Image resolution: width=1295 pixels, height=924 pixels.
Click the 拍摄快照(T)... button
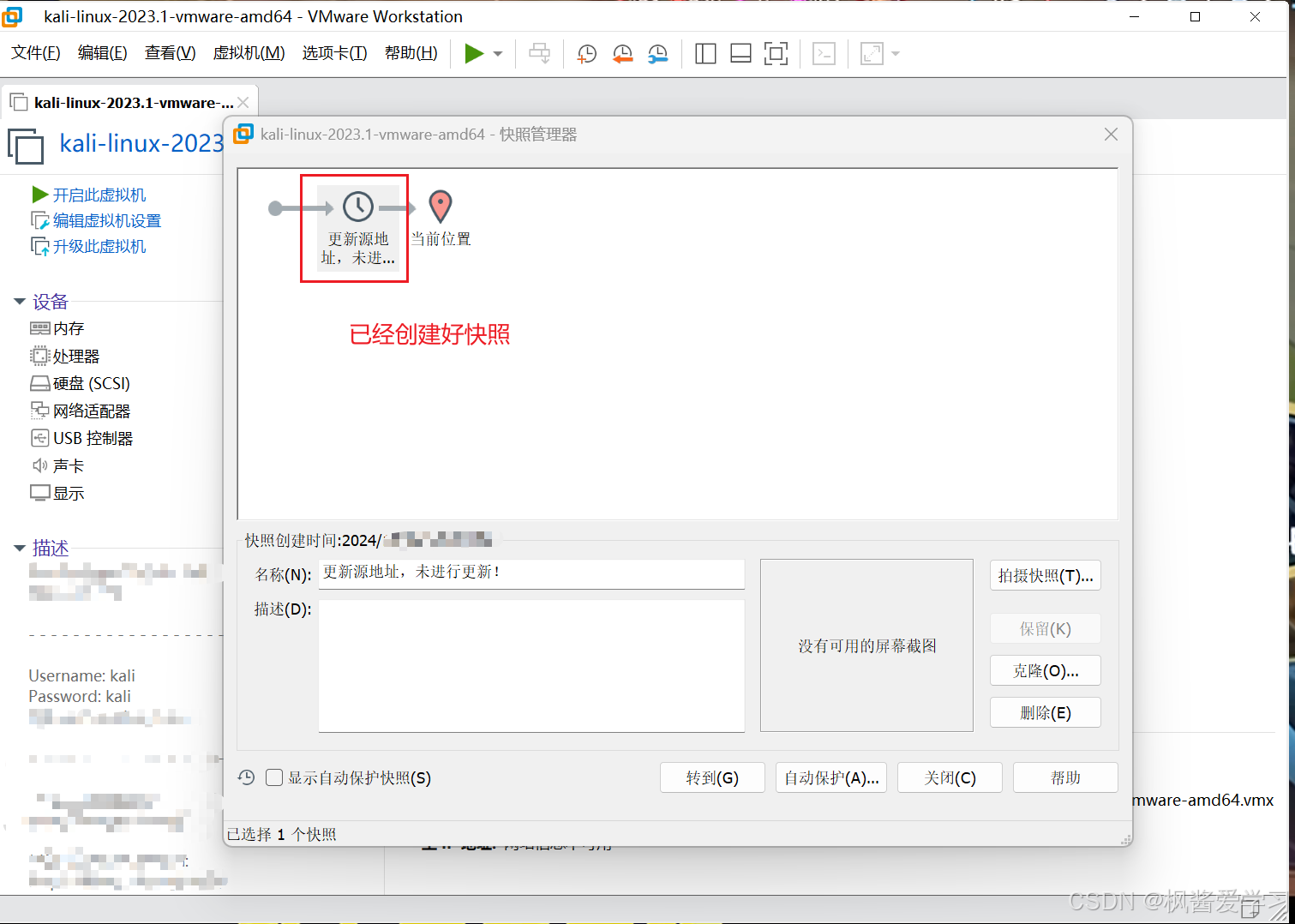pos(1046,576)
